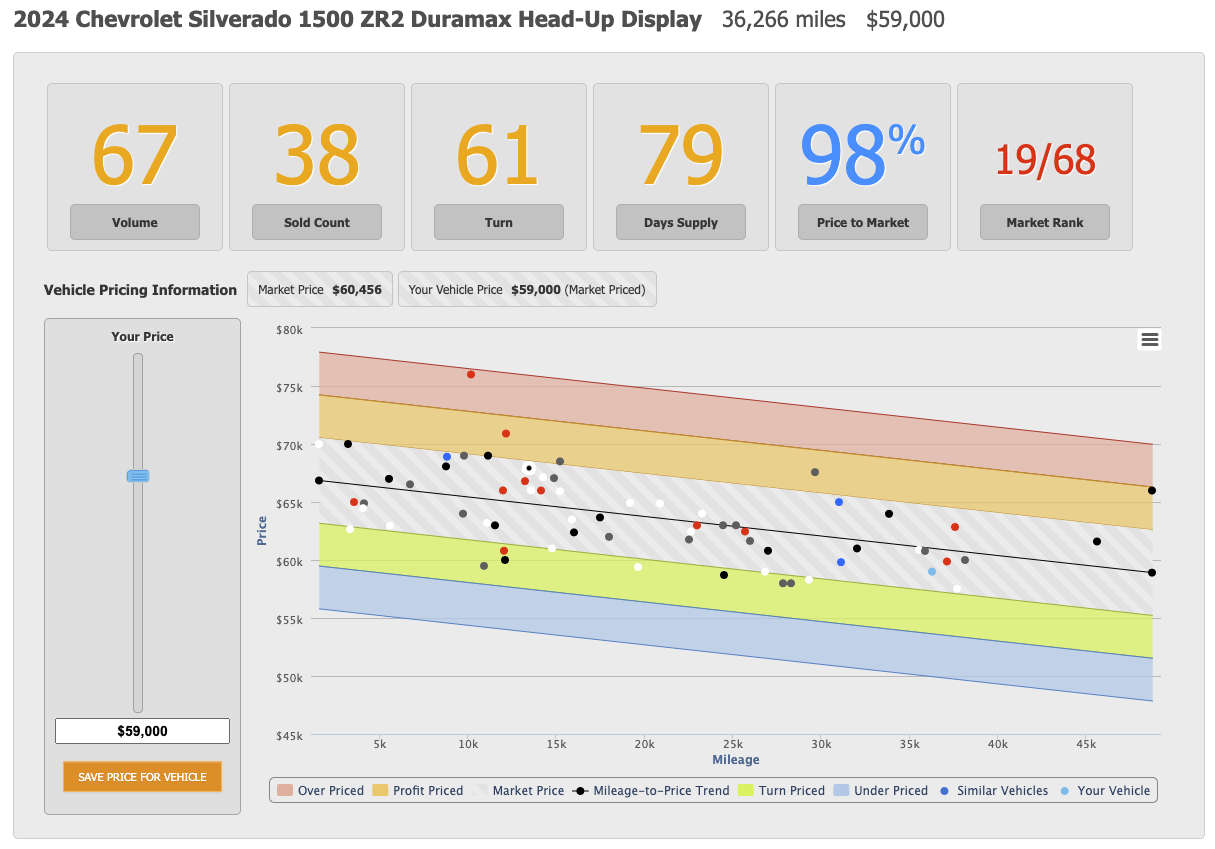The image size is (1215, 849).
Task: Click the Volume metric button
Action: (135, 223)
